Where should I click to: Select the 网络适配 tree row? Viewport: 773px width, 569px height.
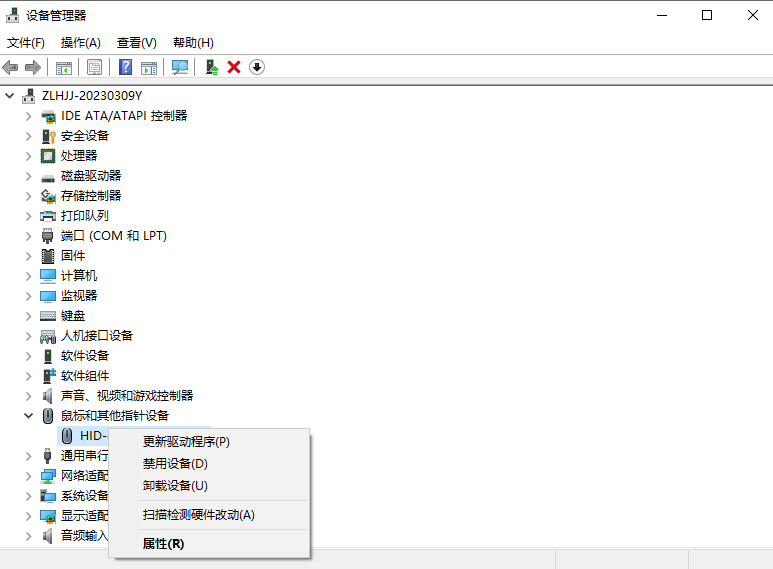84,476
